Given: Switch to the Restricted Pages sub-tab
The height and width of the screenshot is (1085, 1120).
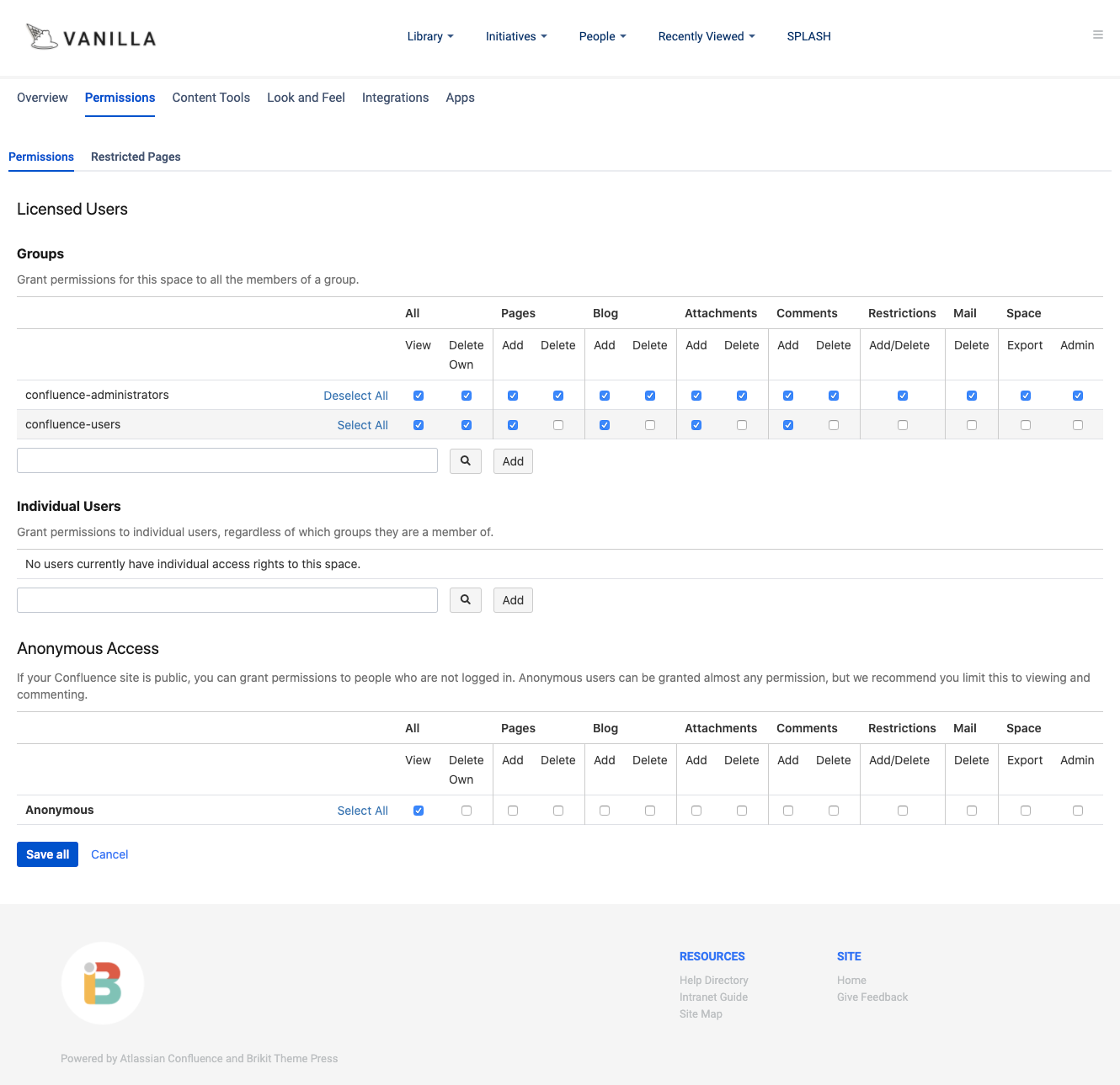Looking at the screenshot, I should (136, 157).
